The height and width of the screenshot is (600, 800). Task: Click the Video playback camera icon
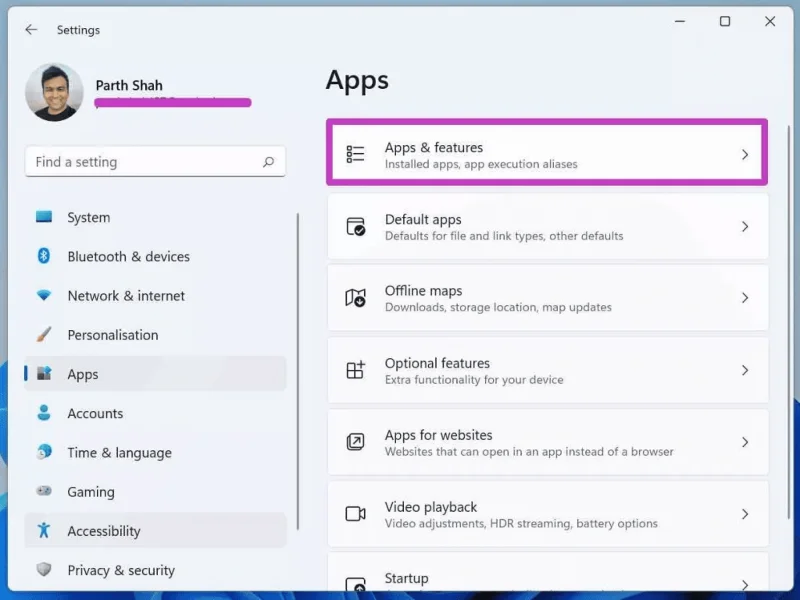point(355,513)
